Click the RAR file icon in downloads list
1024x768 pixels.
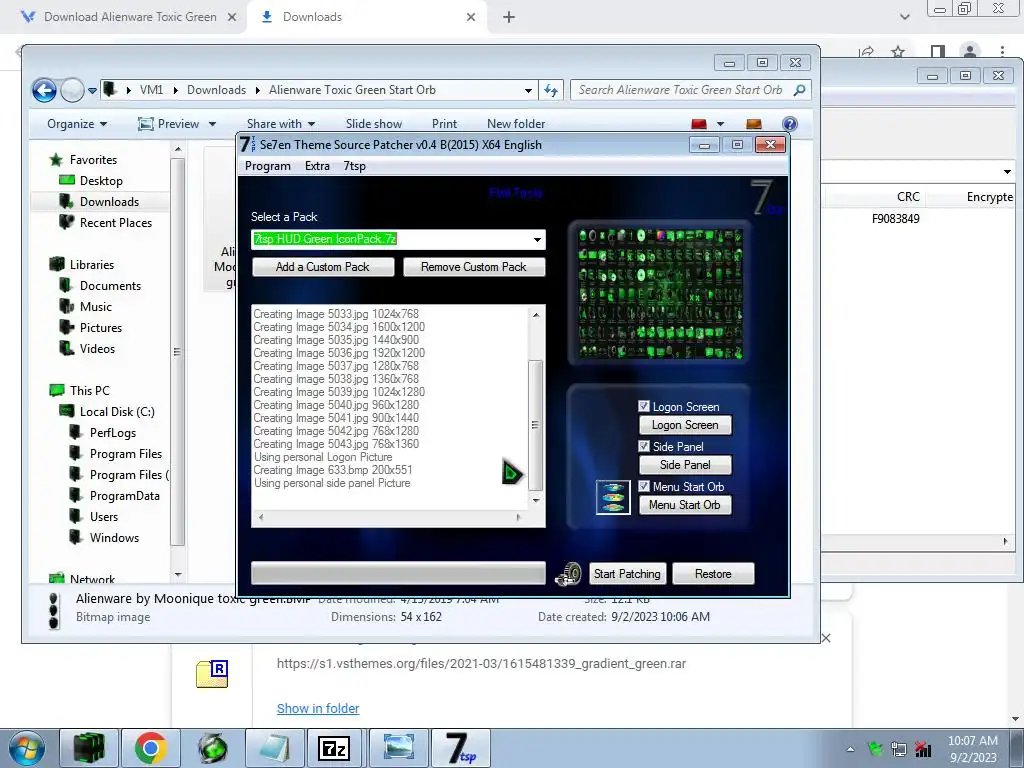click(212, 674)
